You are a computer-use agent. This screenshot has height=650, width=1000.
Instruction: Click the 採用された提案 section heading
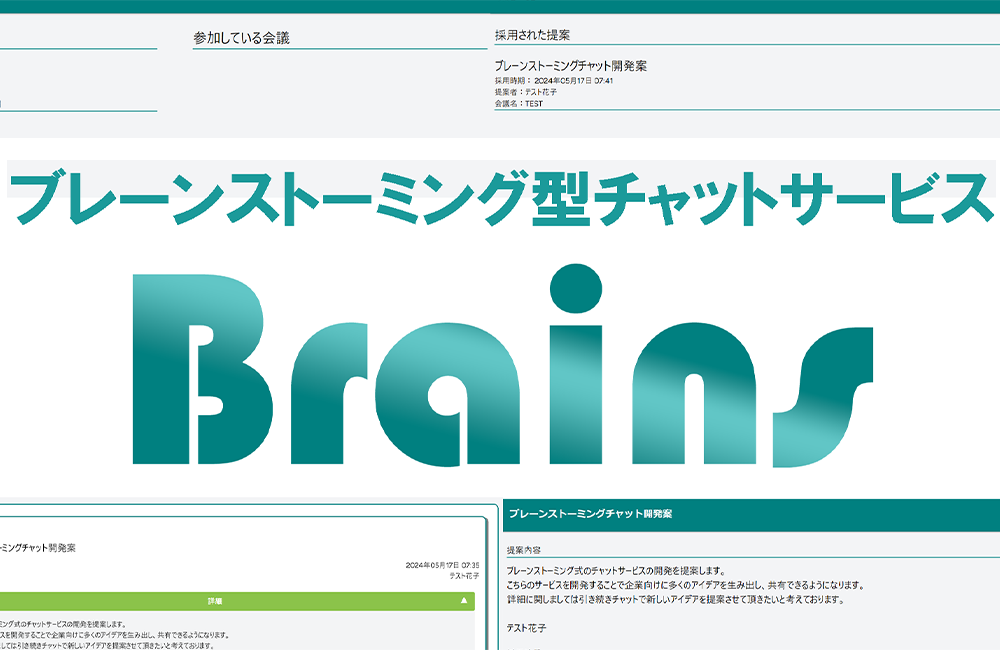[x=532, y=35]
